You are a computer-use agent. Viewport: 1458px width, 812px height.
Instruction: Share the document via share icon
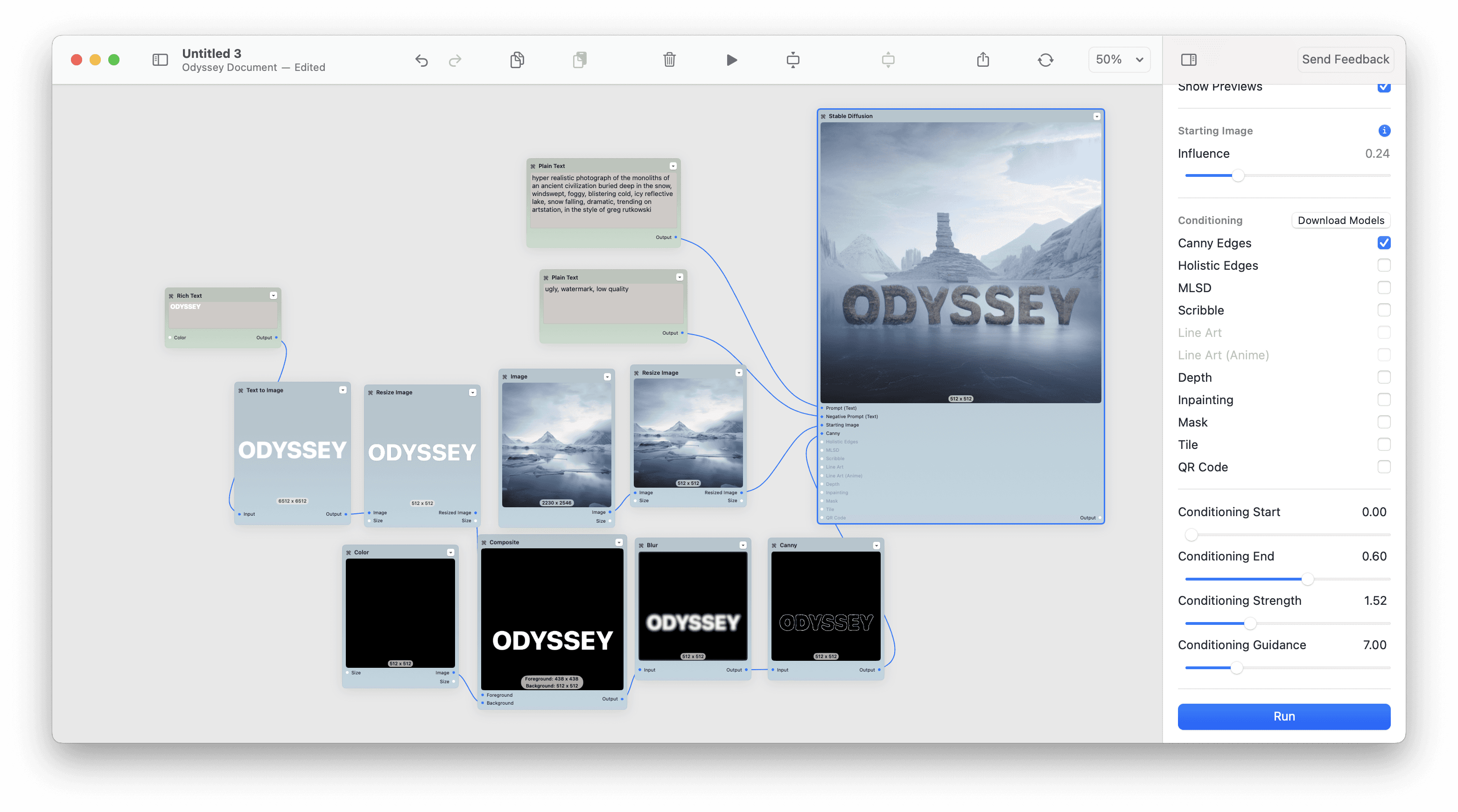[x=983, y=59]
